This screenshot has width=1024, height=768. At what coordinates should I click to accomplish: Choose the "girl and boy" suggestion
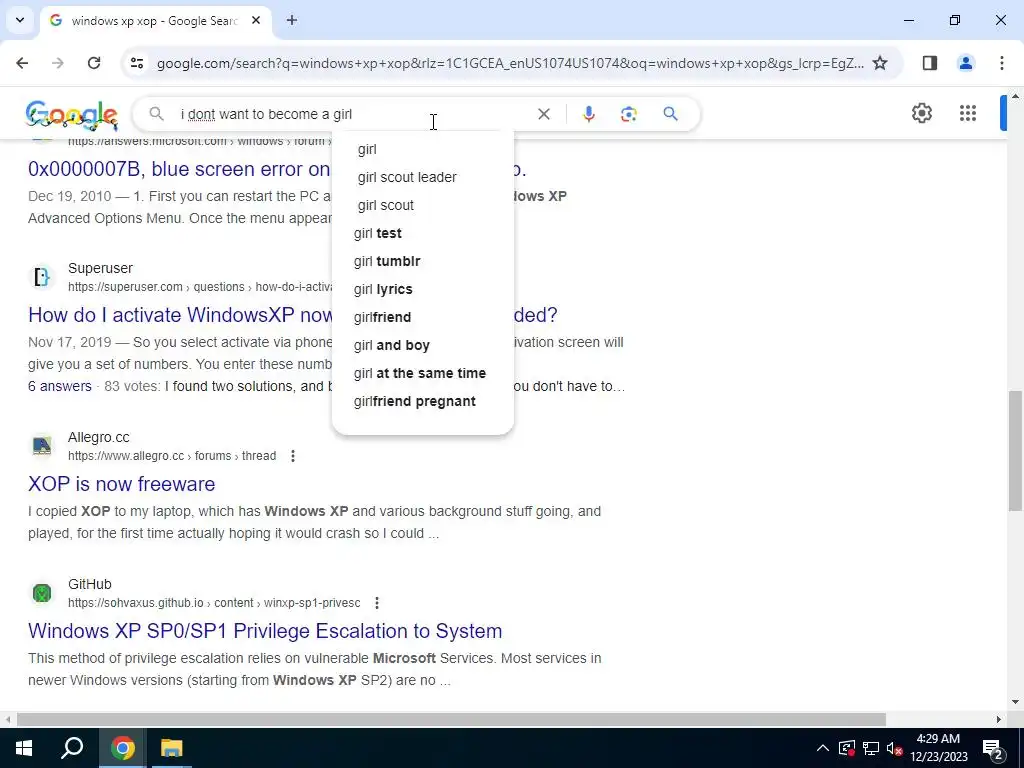[x=423, y=346]
